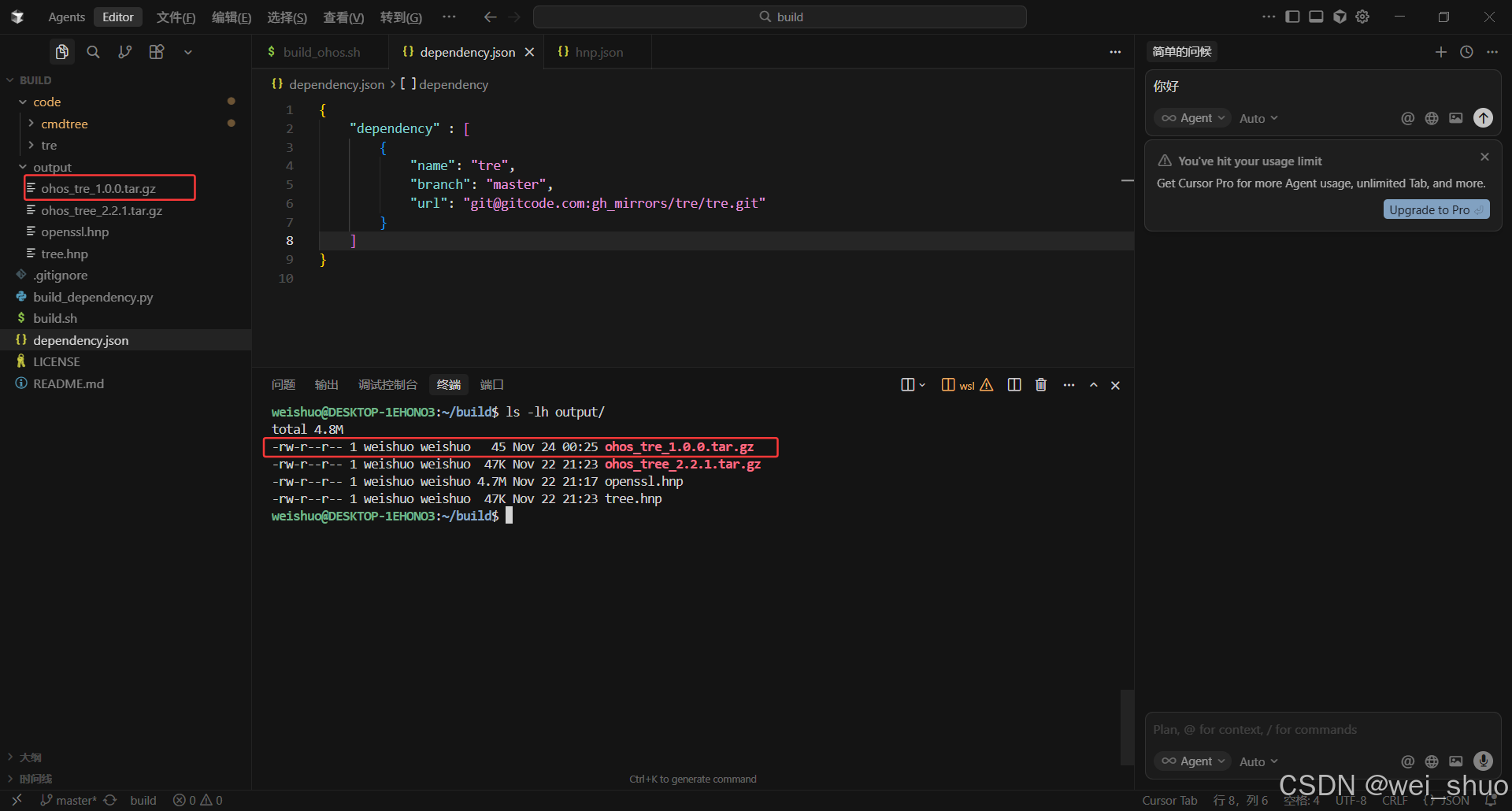Click master* branch in status bar
The height and width of the screenshot is (811, 1512).
click(69, 800)
